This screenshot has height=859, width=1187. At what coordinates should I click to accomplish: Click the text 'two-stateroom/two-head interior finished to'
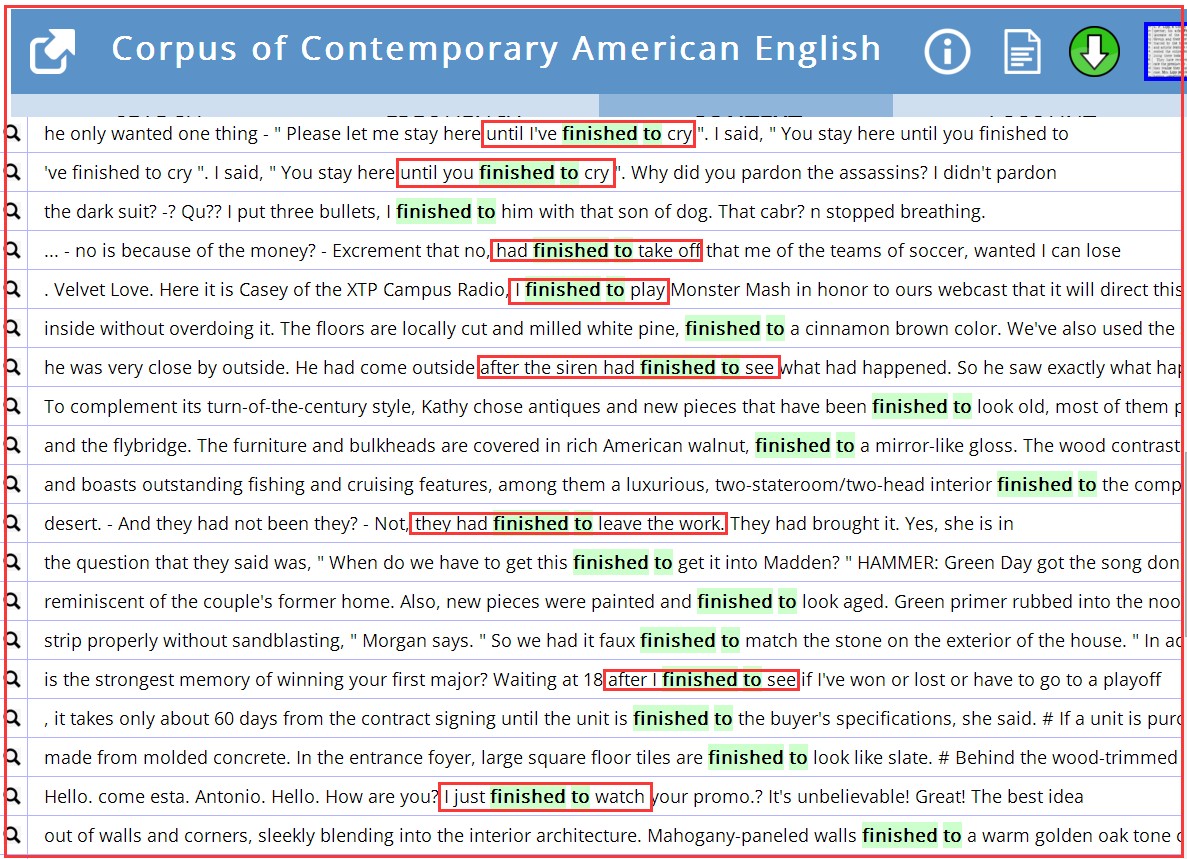coord(905,485)
